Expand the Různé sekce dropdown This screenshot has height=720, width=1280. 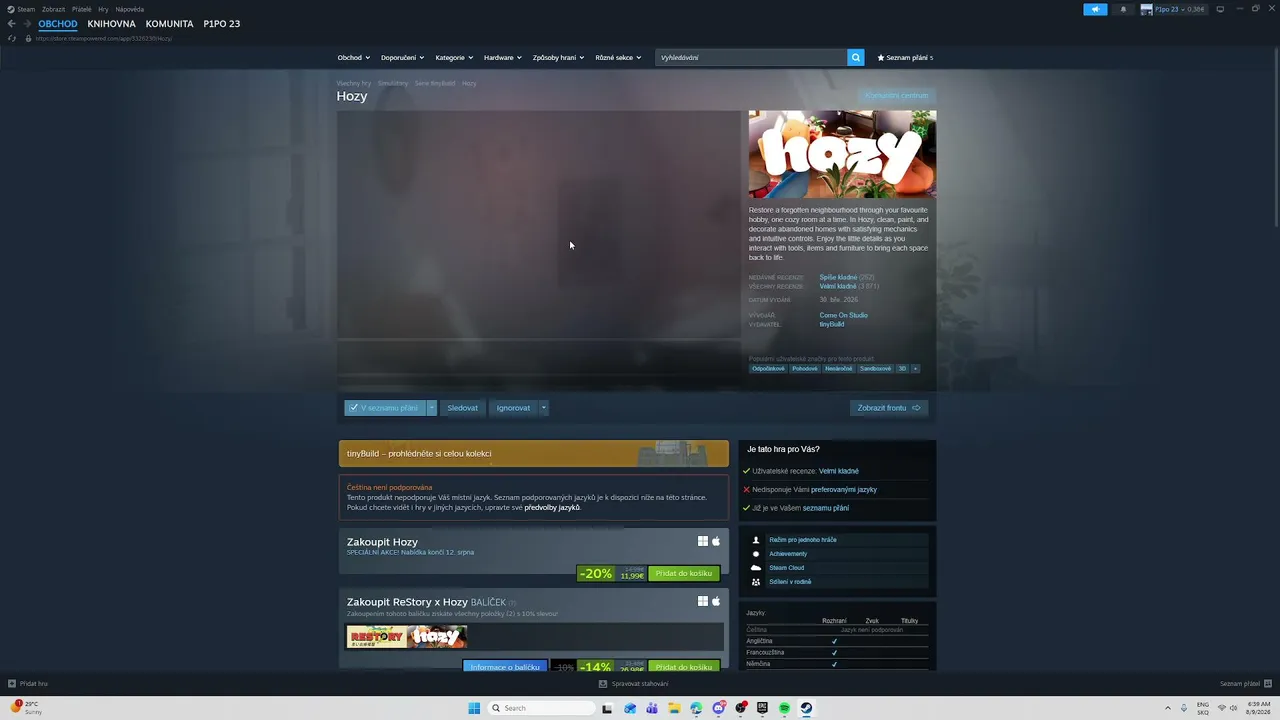(618, 57)
